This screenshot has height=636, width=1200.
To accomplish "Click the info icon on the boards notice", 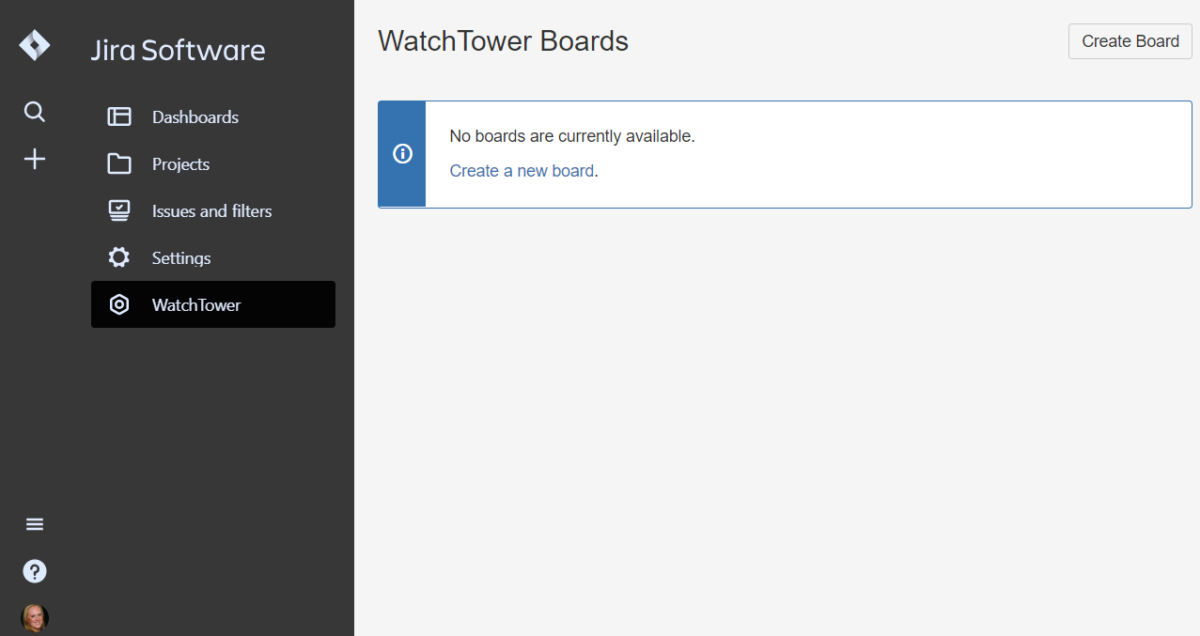I will point(402,154).
